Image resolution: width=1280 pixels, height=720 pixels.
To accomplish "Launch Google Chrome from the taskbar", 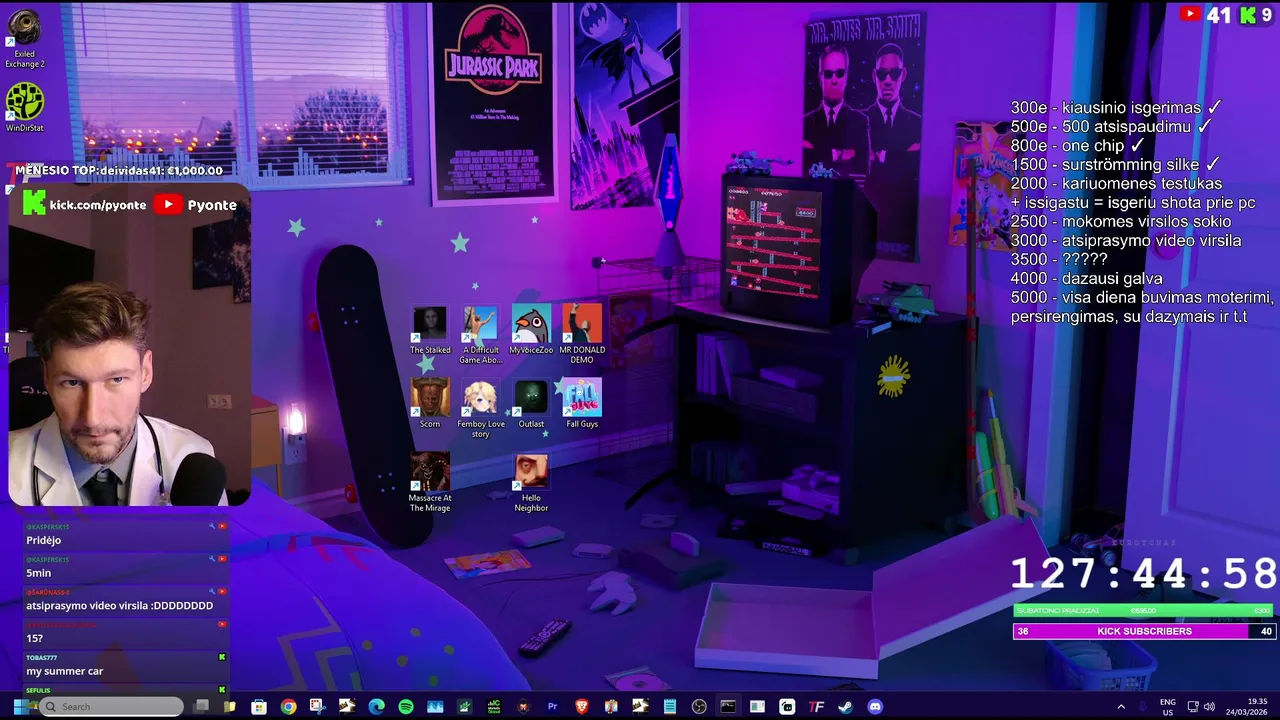I will tap(288, 707).
